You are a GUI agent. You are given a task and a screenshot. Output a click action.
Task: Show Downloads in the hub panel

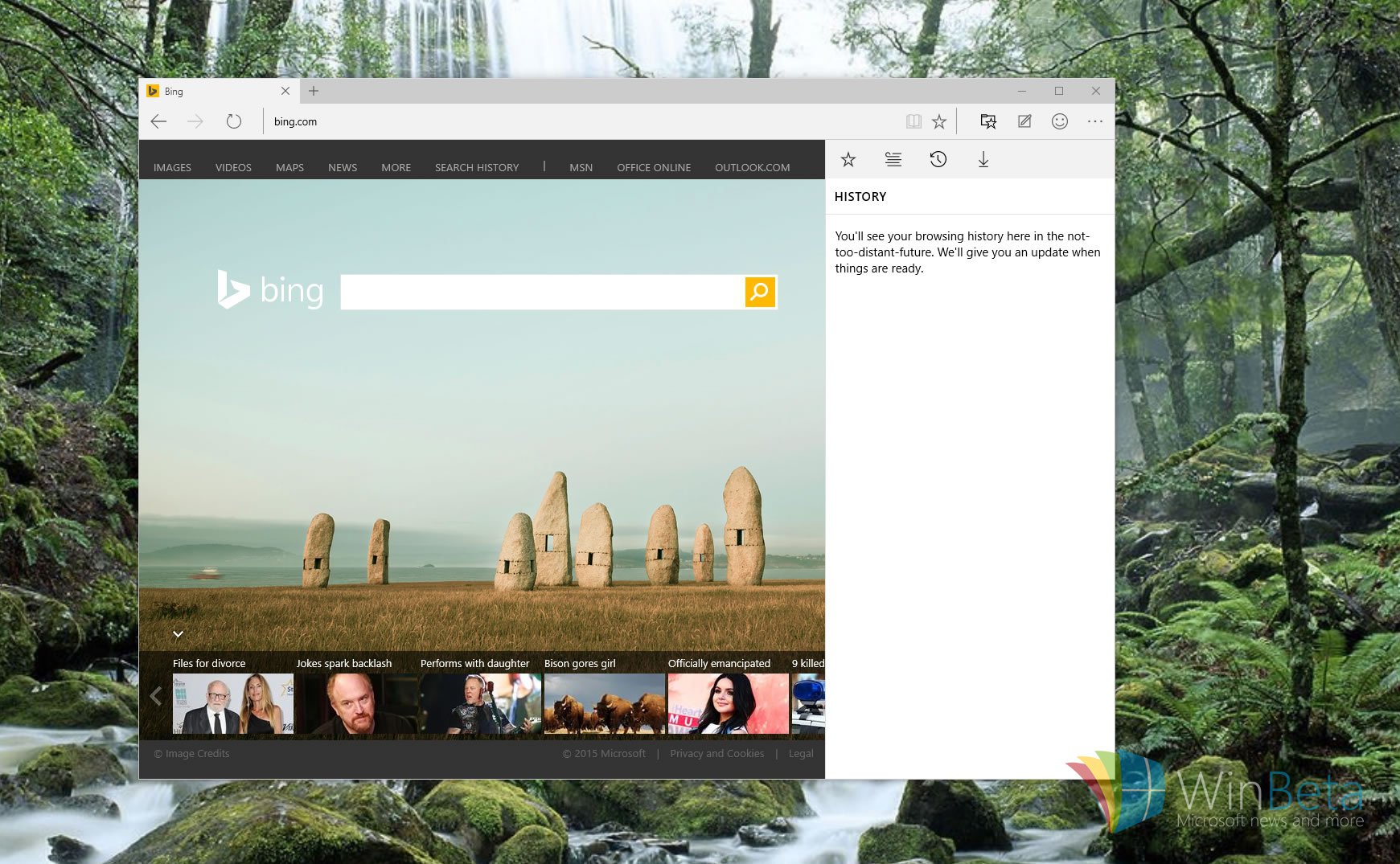pyautogui.click(x=983, y=159)
